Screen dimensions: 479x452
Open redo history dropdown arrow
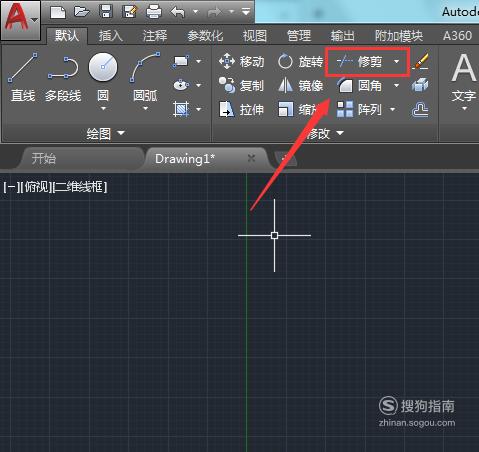[x=231, y=12]
